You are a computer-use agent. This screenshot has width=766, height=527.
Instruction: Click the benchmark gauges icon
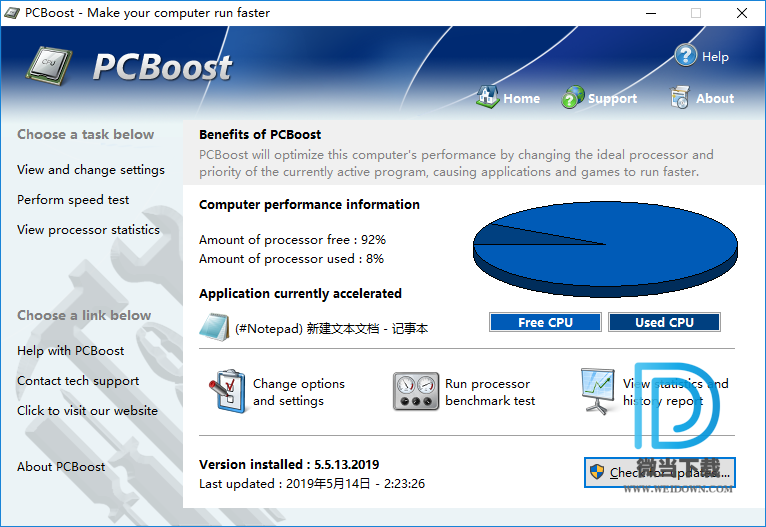[415, 391]
